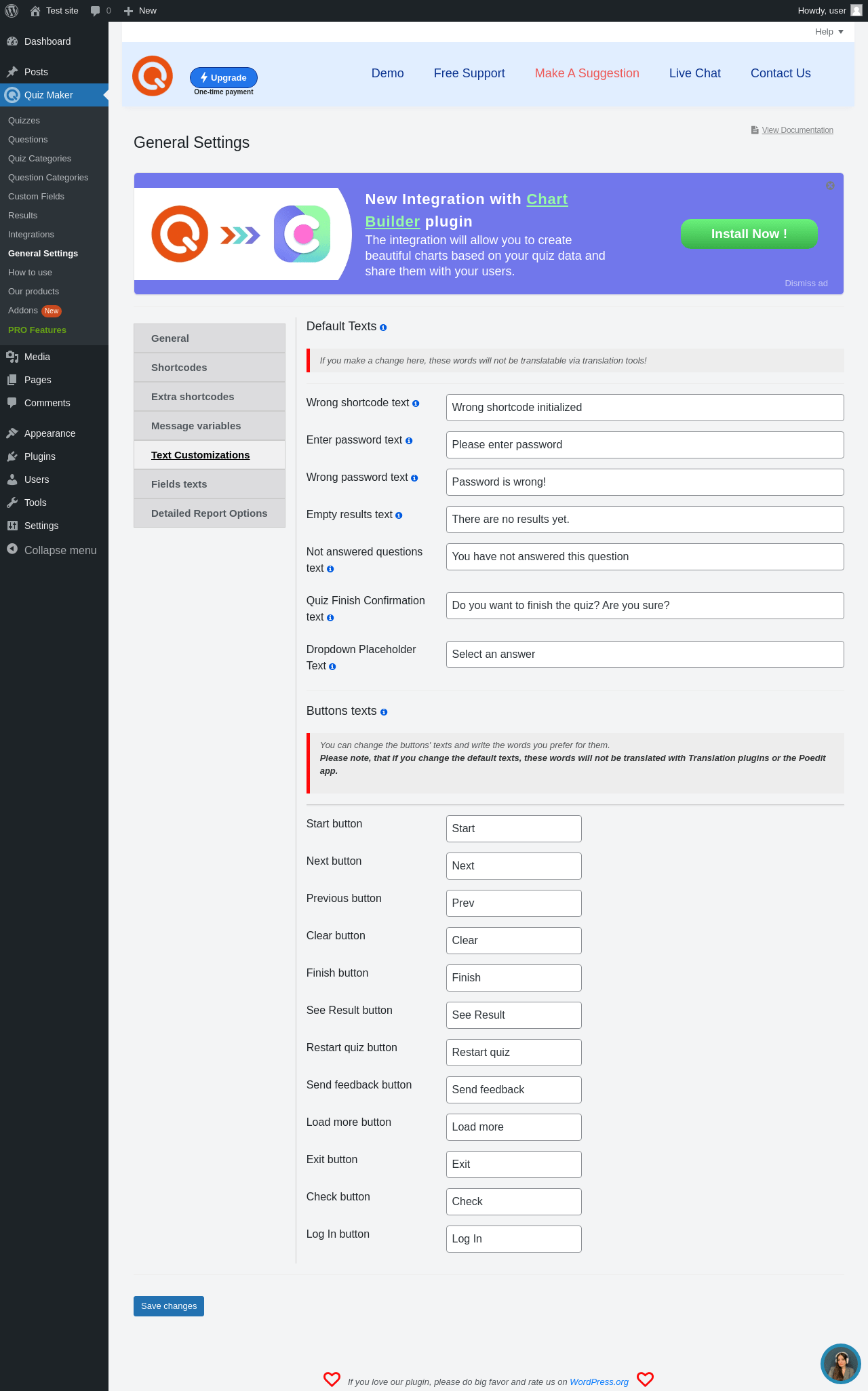The image size is (868, 1391).
Task: Click info icon next to Enter password text
Action: [409, 441]
